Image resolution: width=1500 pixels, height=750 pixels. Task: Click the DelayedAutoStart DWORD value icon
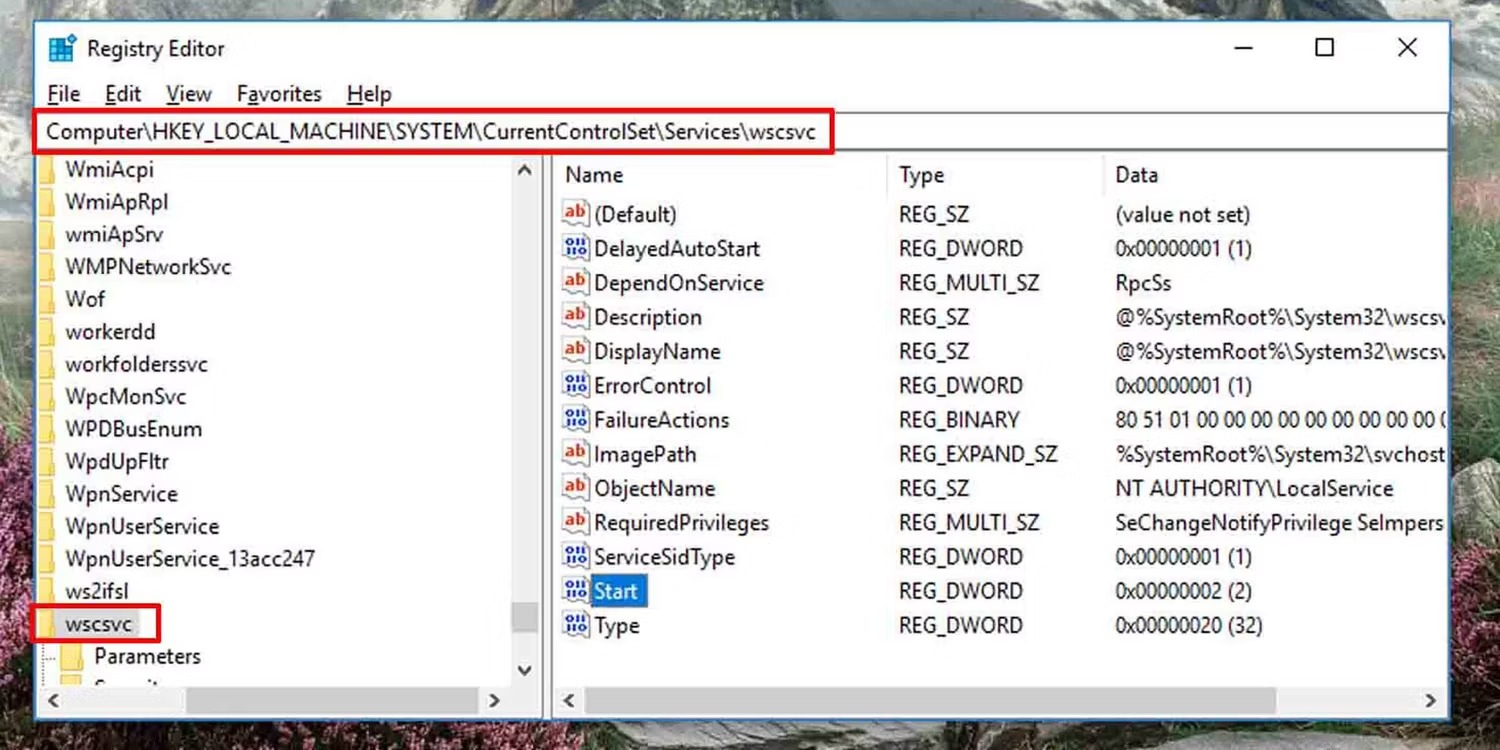click(576, 248)
